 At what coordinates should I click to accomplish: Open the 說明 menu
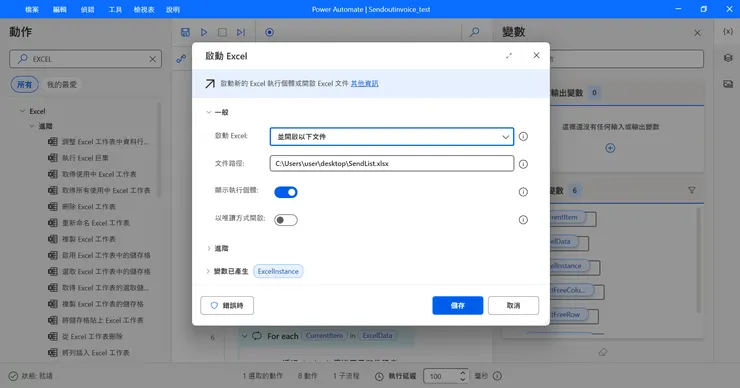coord(173,9)
